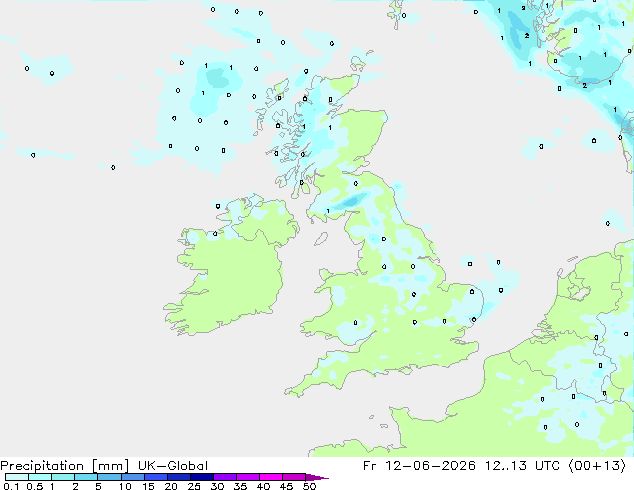Click the 30 mm purple legend swatch
This screenshot has width=634, height=490.
tap(225, 477)
